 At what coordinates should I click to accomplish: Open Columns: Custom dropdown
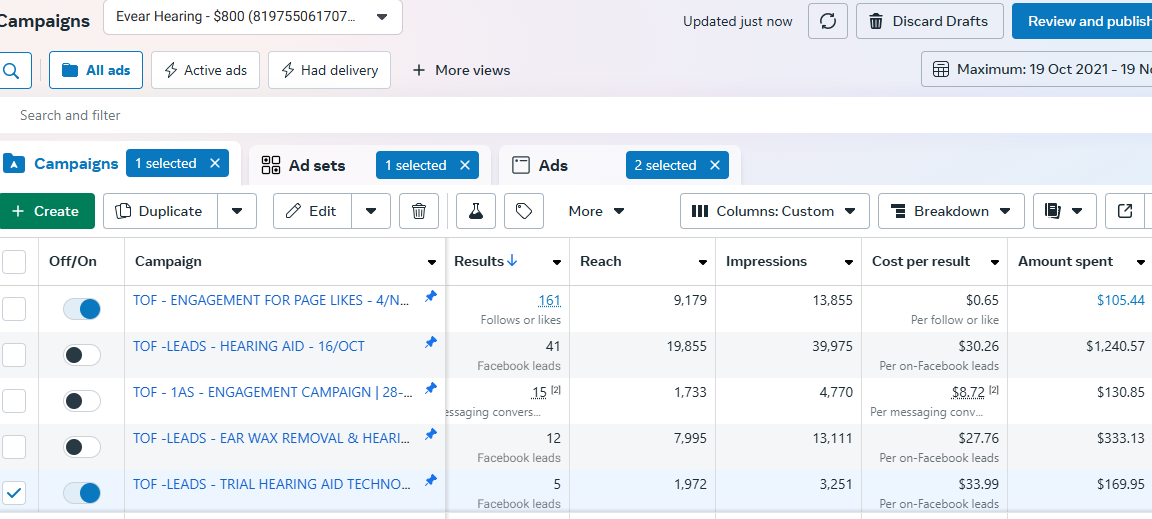point(774,211)
